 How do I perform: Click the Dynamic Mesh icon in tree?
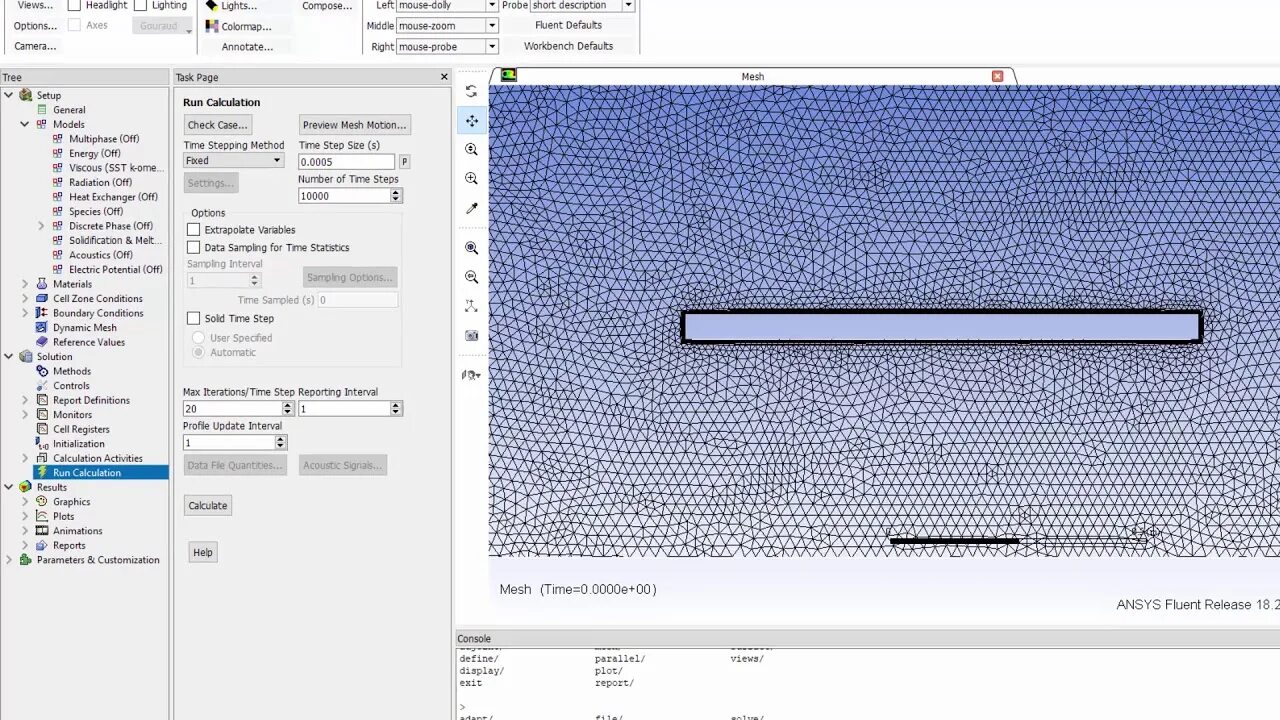pos(42,327)
